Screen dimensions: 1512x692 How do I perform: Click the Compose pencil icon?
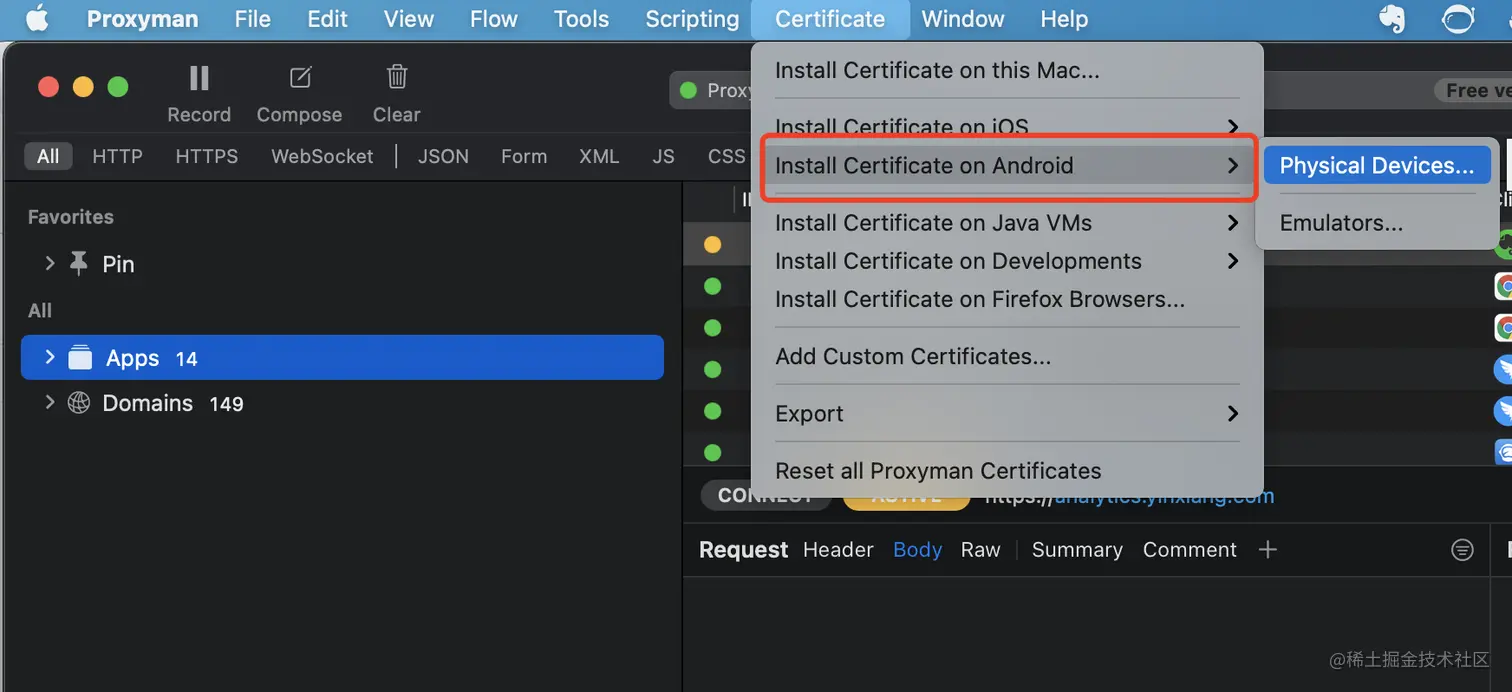click(300, 78)
